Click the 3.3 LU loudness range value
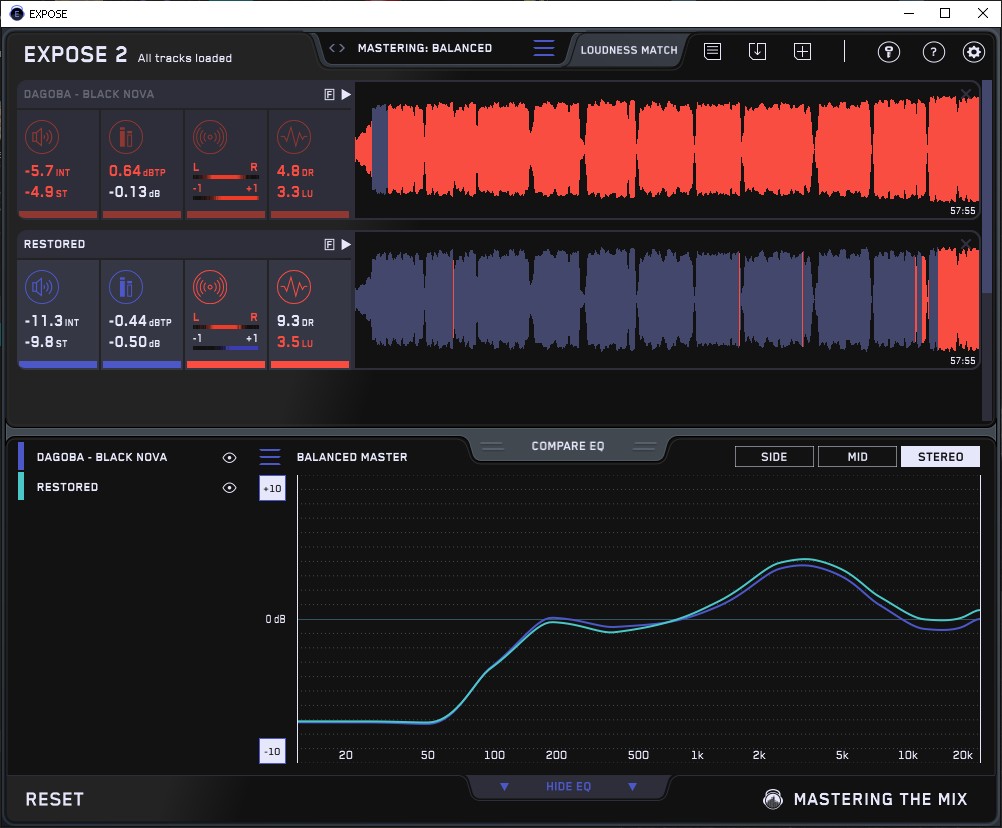Viewport: 1002px width, 828px height. coord(295,192)
